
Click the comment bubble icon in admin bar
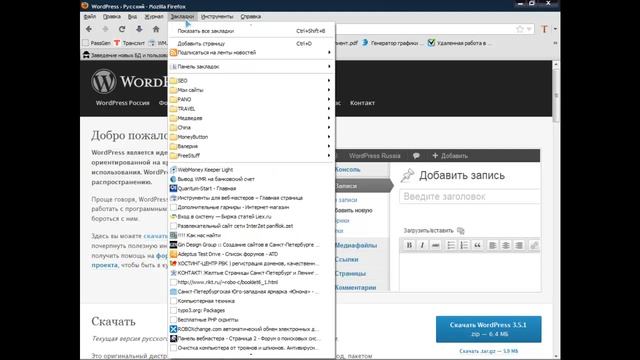coord(416,156)
